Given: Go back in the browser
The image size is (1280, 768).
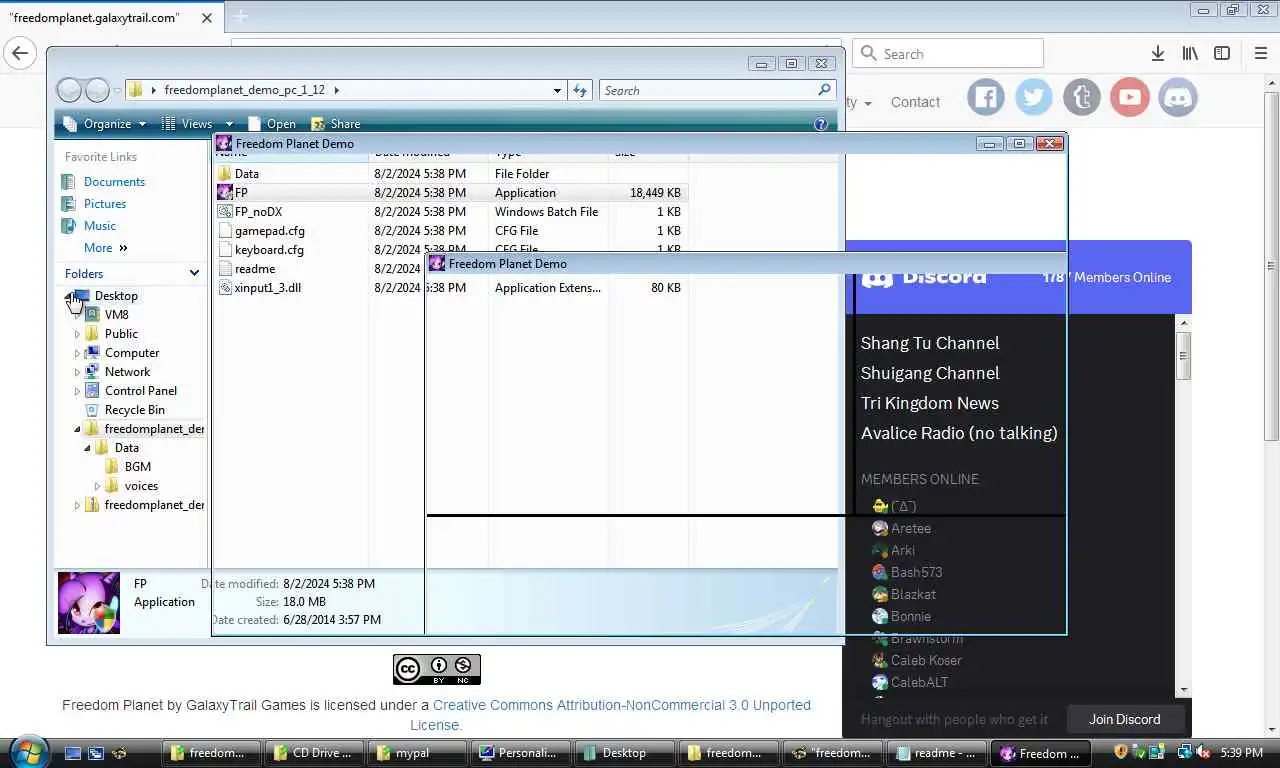Looking at the screenshot, I should tap(20, 54).
